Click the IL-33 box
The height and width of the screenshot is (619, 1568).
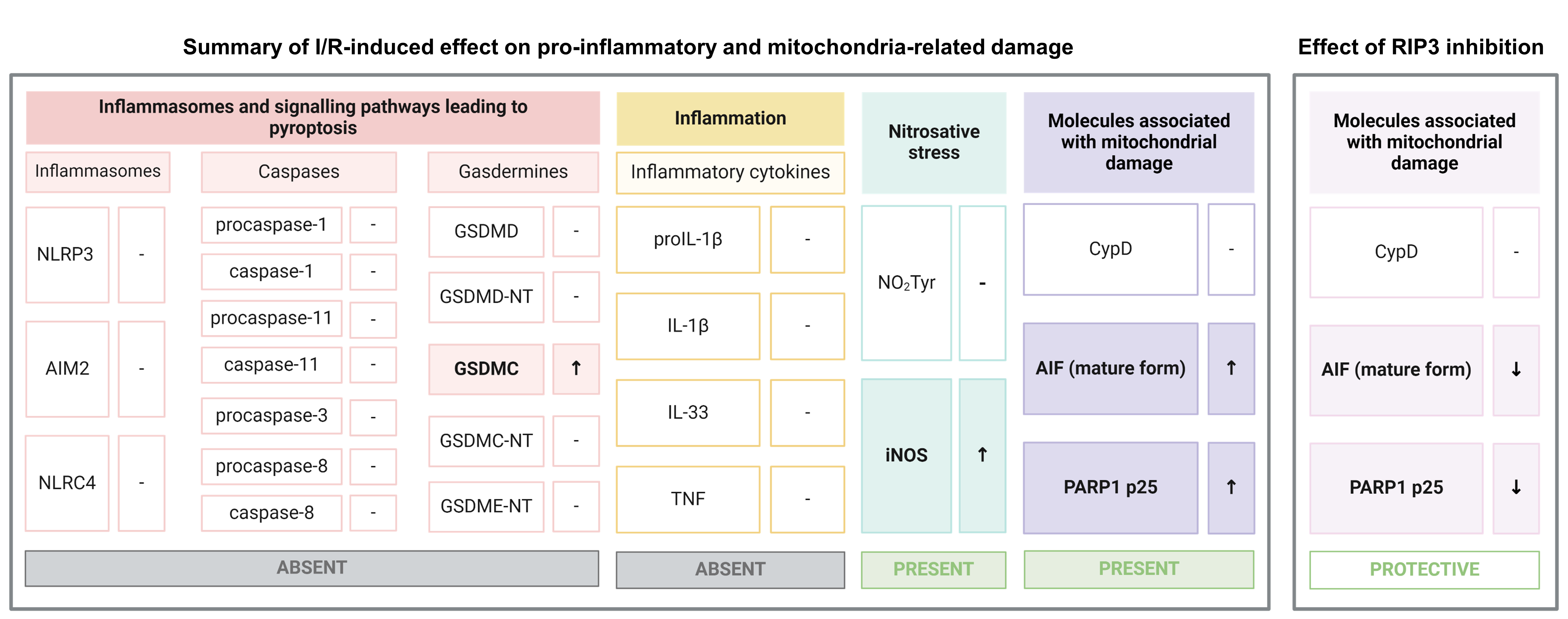688,413
